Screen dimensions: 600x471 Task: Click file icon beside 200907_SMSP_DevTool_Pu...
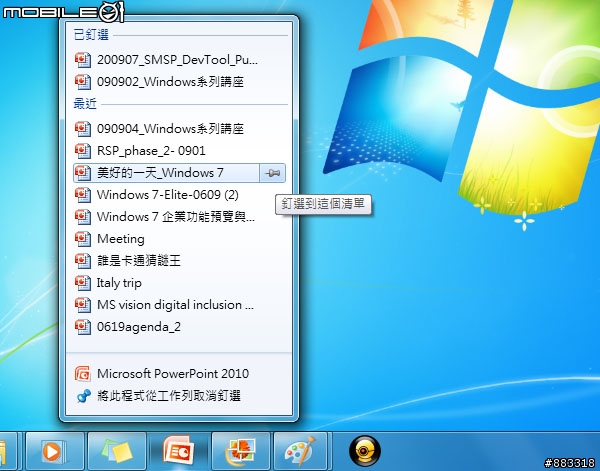pos(83,60)
